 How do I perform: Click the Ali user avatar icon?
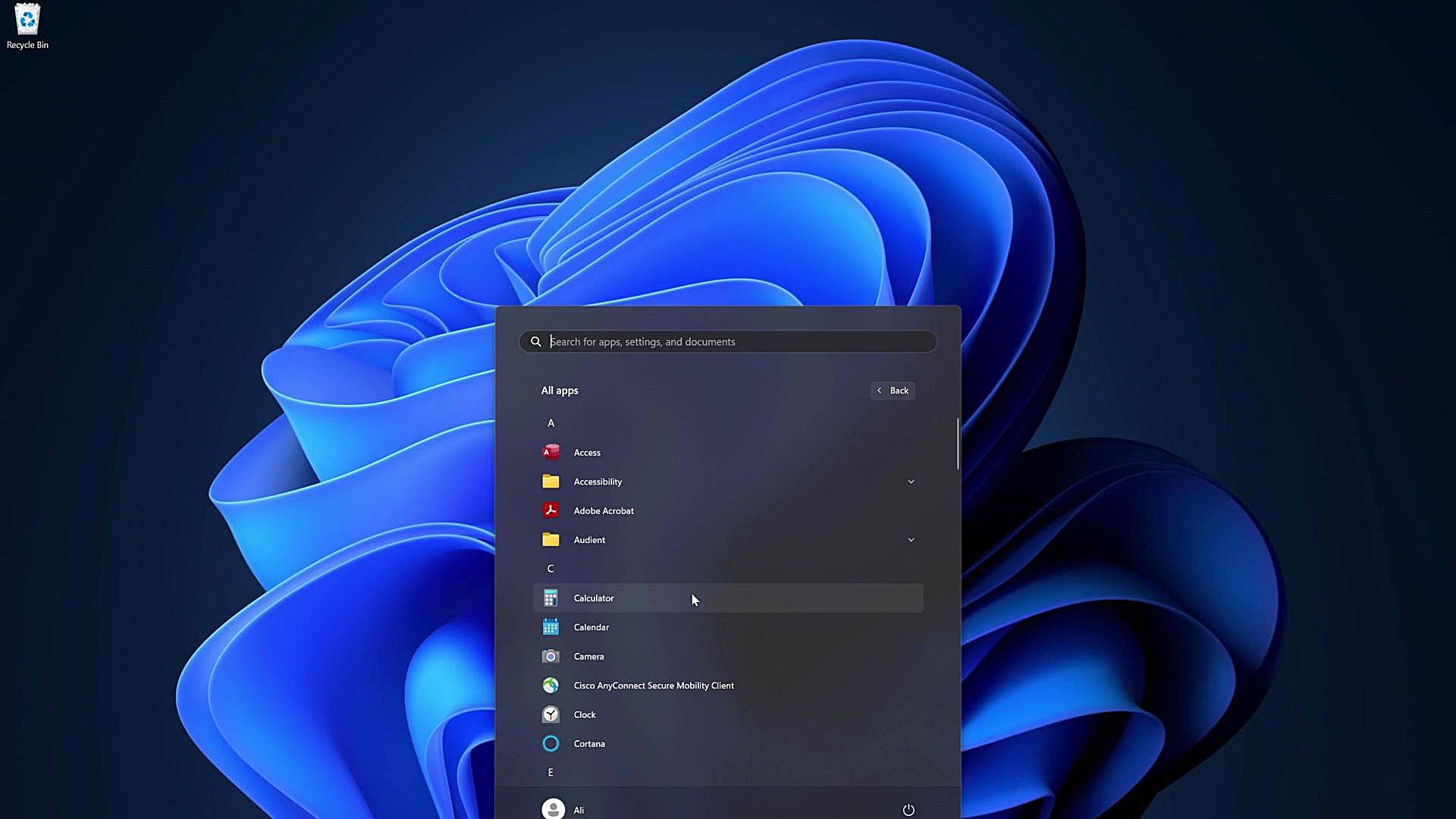pos(553,809)
